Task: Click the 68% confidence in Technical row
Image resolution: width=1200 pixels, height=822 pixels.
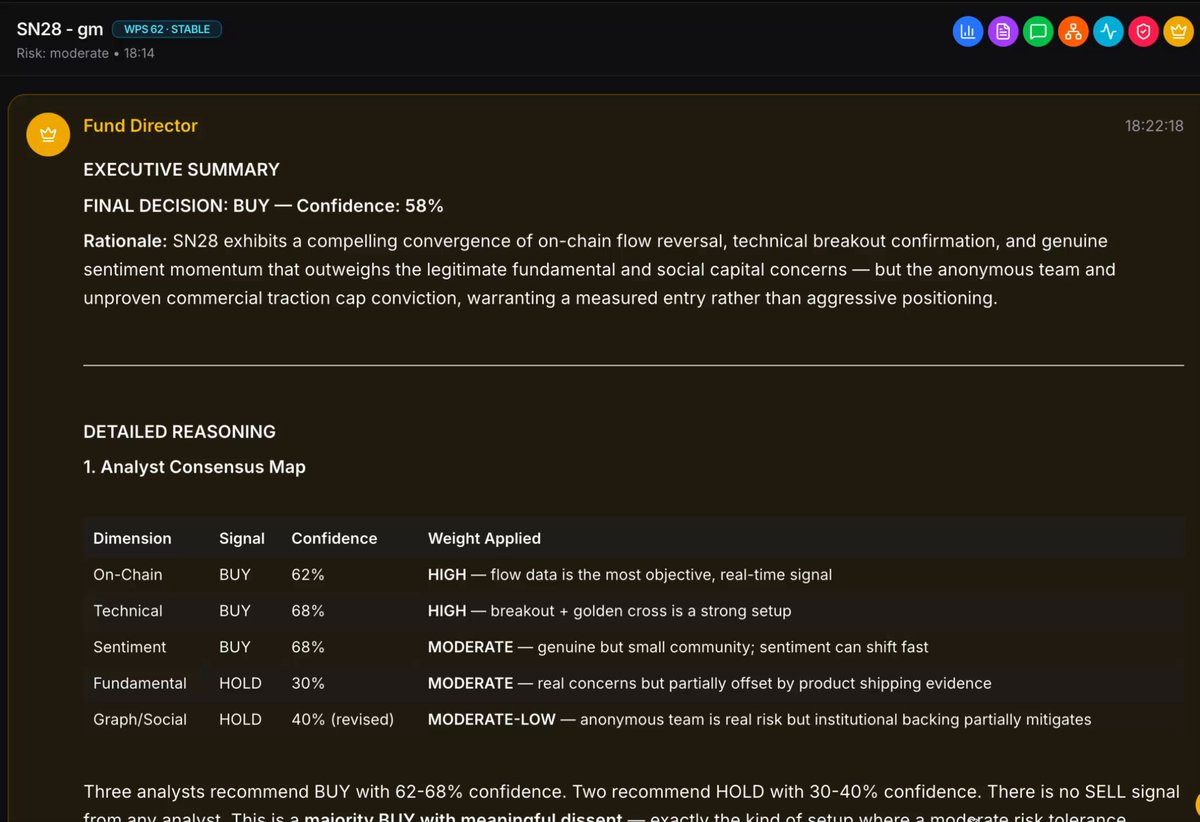Action: (x=308, y=611)
